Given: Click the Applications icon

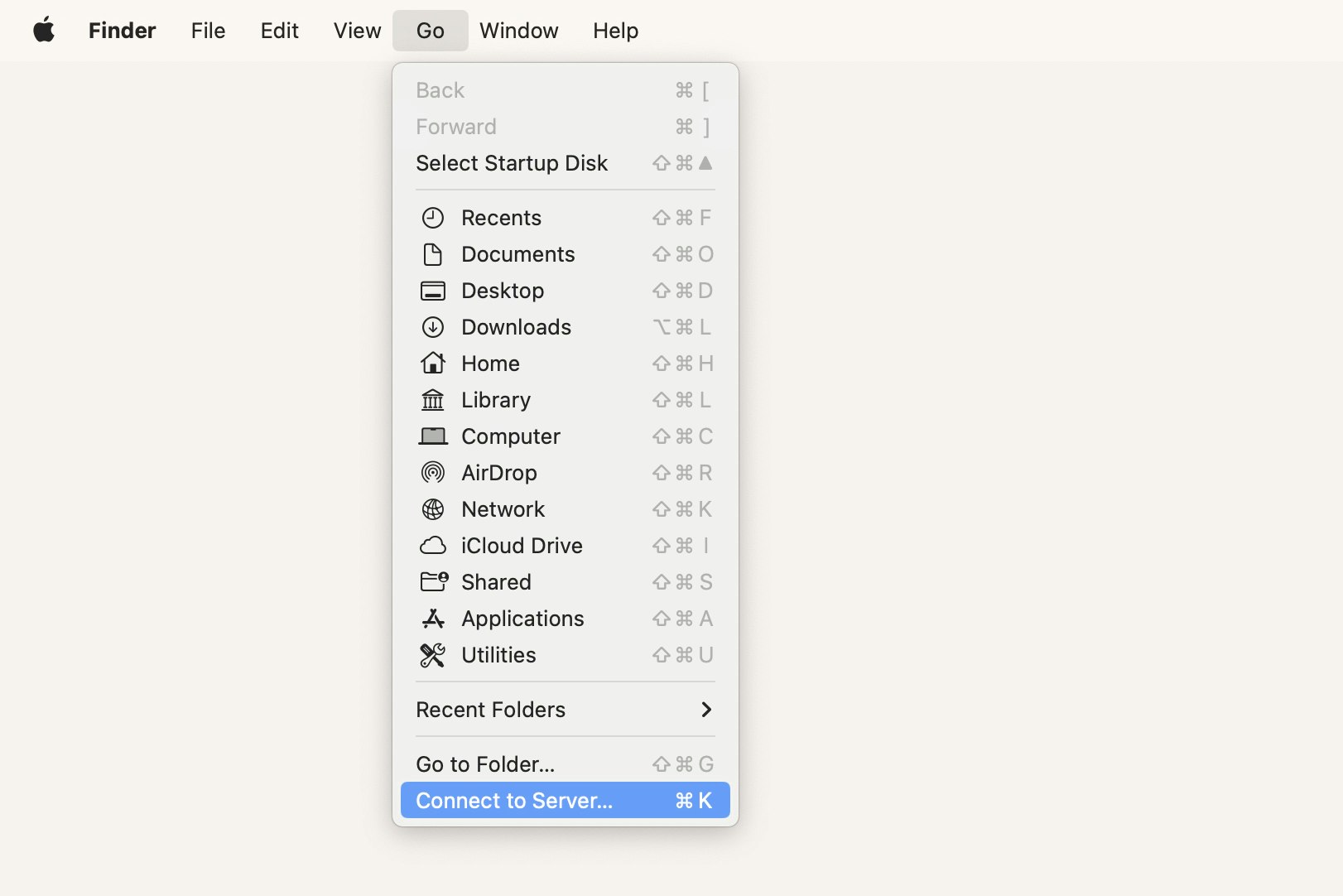Looking at the screenshot, I should 433,619.
